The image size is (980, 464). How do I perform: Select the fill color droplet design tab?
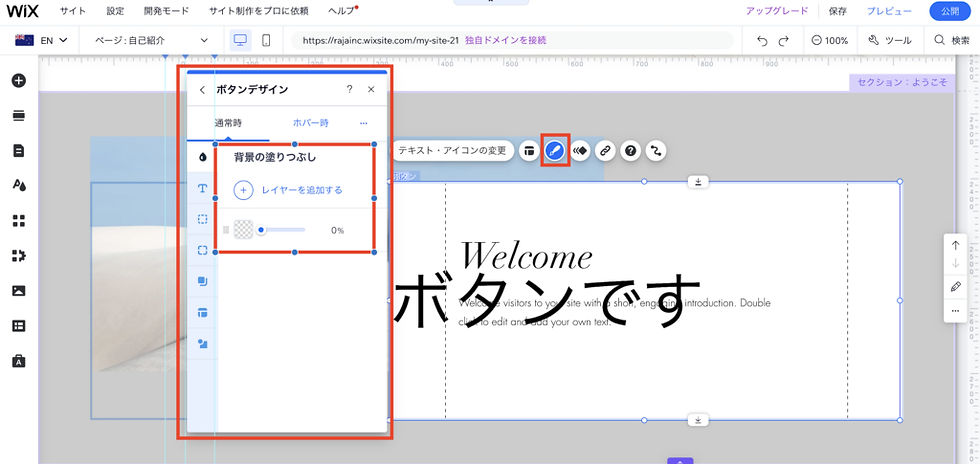(x=202, y=157)
